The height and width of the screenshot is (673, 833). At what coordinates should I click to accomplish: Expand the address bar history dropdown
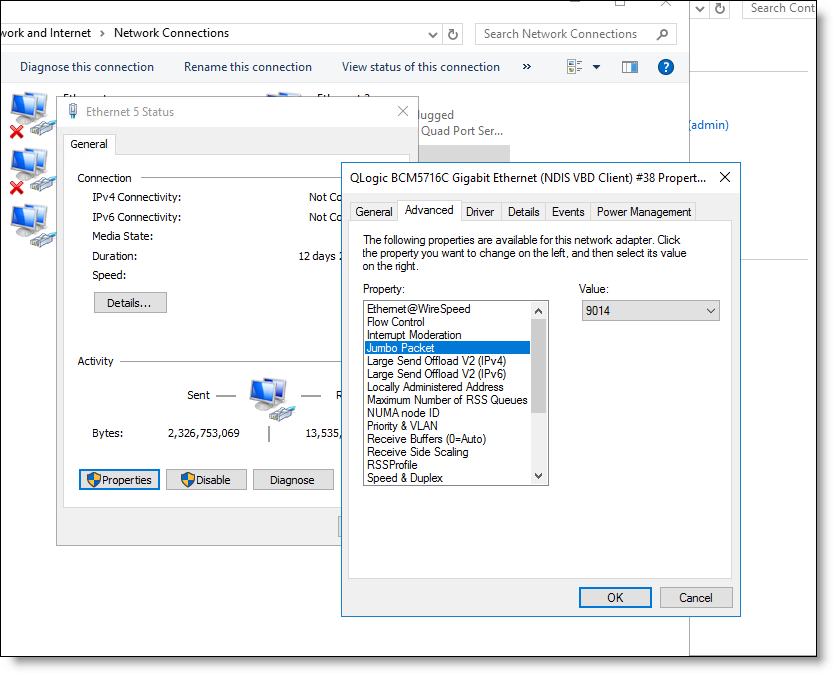(433, 35)
